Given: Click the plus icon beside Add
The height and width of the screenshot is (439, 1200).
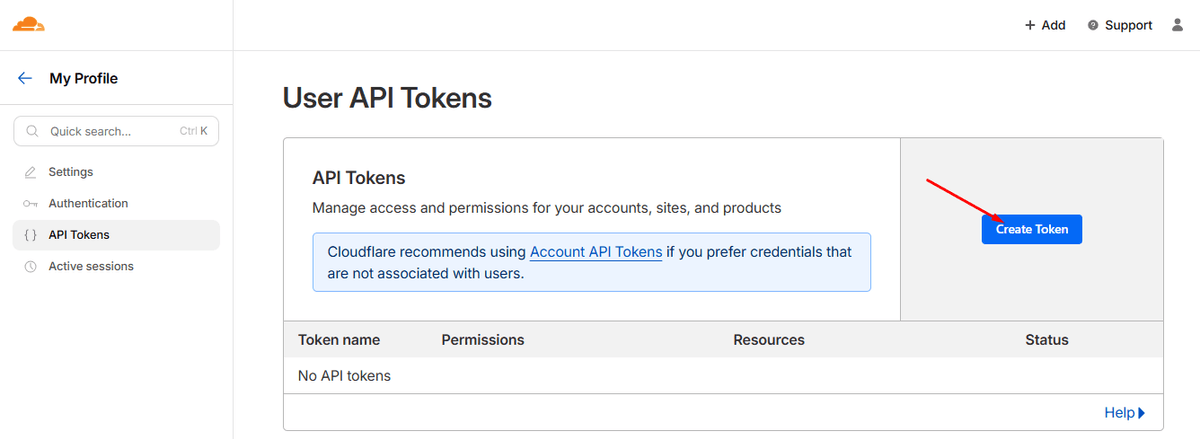Looking at the screenshot, I should pyautogui.click(x=1030, y=25).
